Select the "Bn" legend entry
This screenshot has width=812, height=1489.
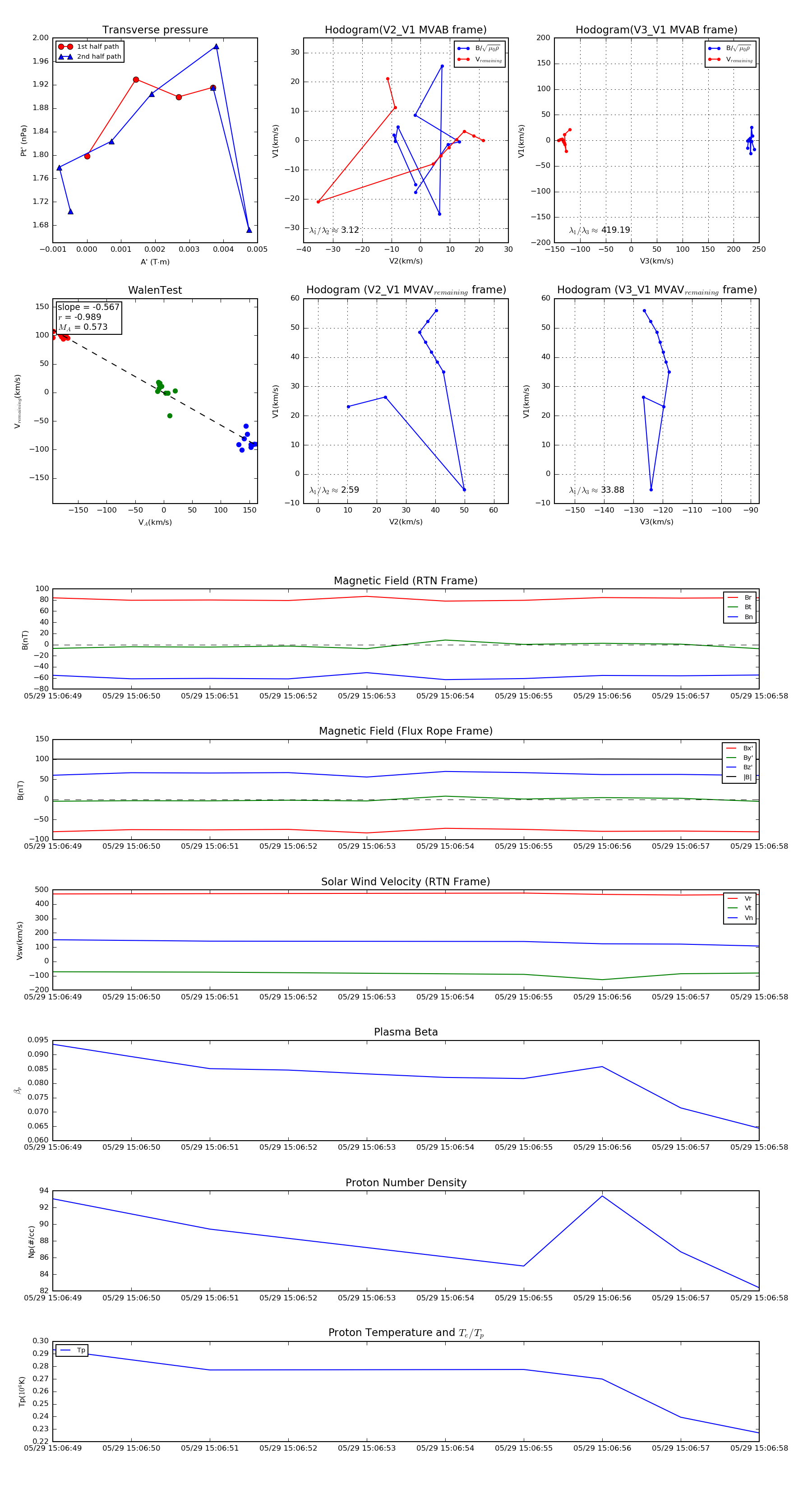[x=740, y=617]
